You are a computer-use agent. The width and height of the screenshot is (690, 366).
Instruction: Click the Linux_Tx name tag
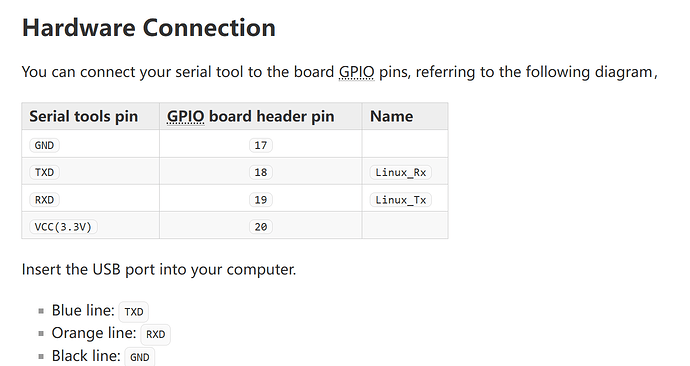401,200
